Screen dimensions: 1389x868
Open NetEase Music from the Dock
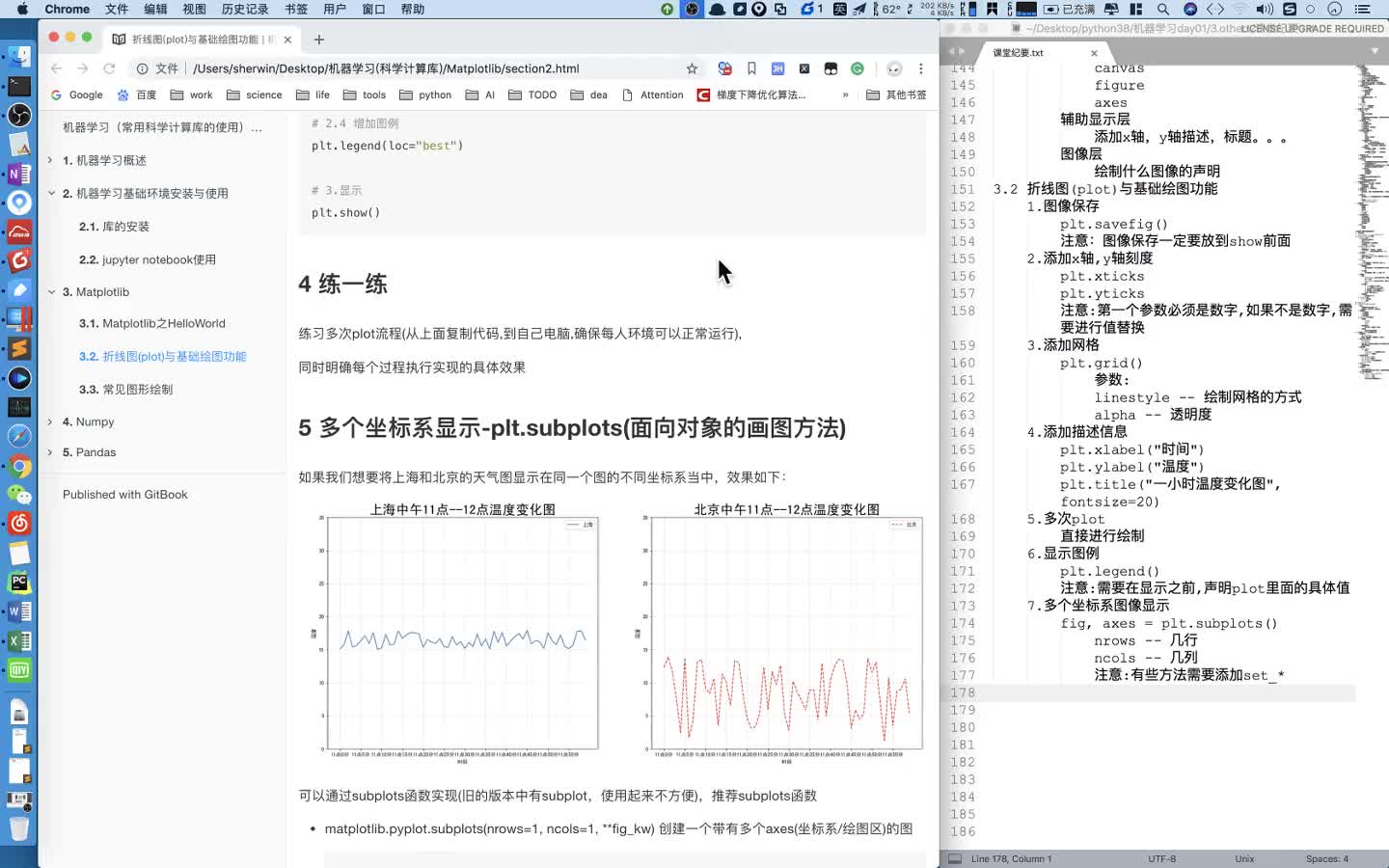coord(19,524)
